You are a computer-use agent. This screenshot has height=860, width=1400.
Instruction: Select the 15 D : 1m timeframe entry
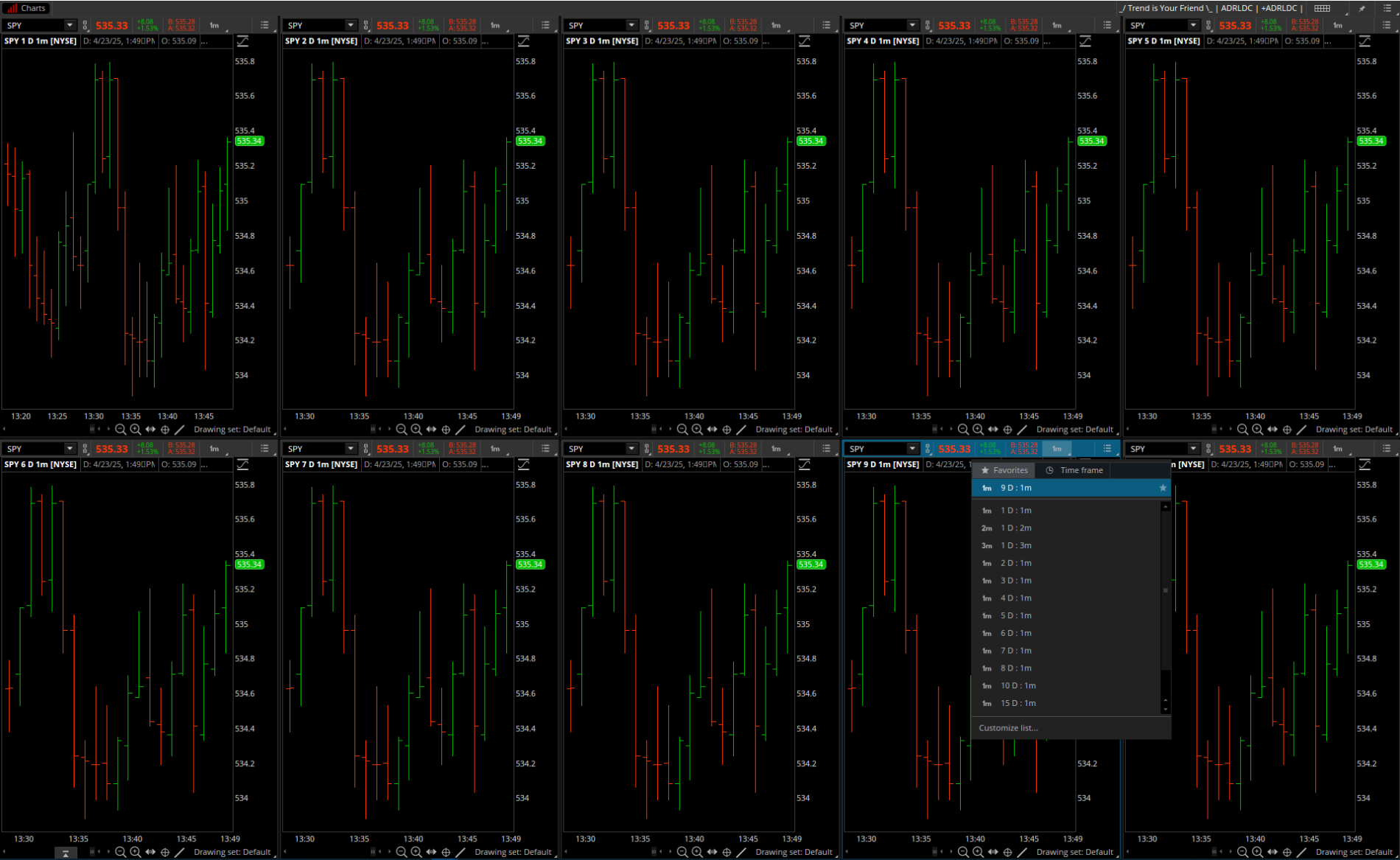[1018, 703]
